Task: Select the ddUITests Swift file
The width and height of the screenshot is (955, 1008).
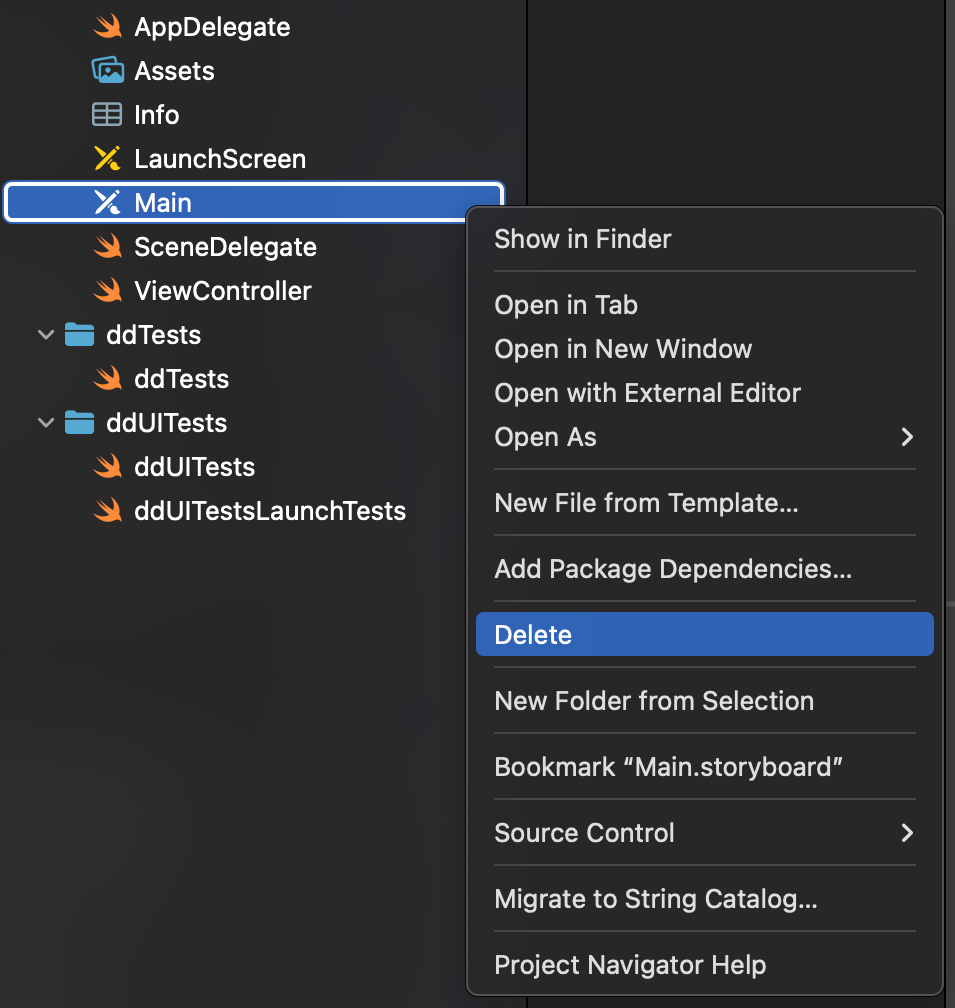Action: click(x=194, y=467)
